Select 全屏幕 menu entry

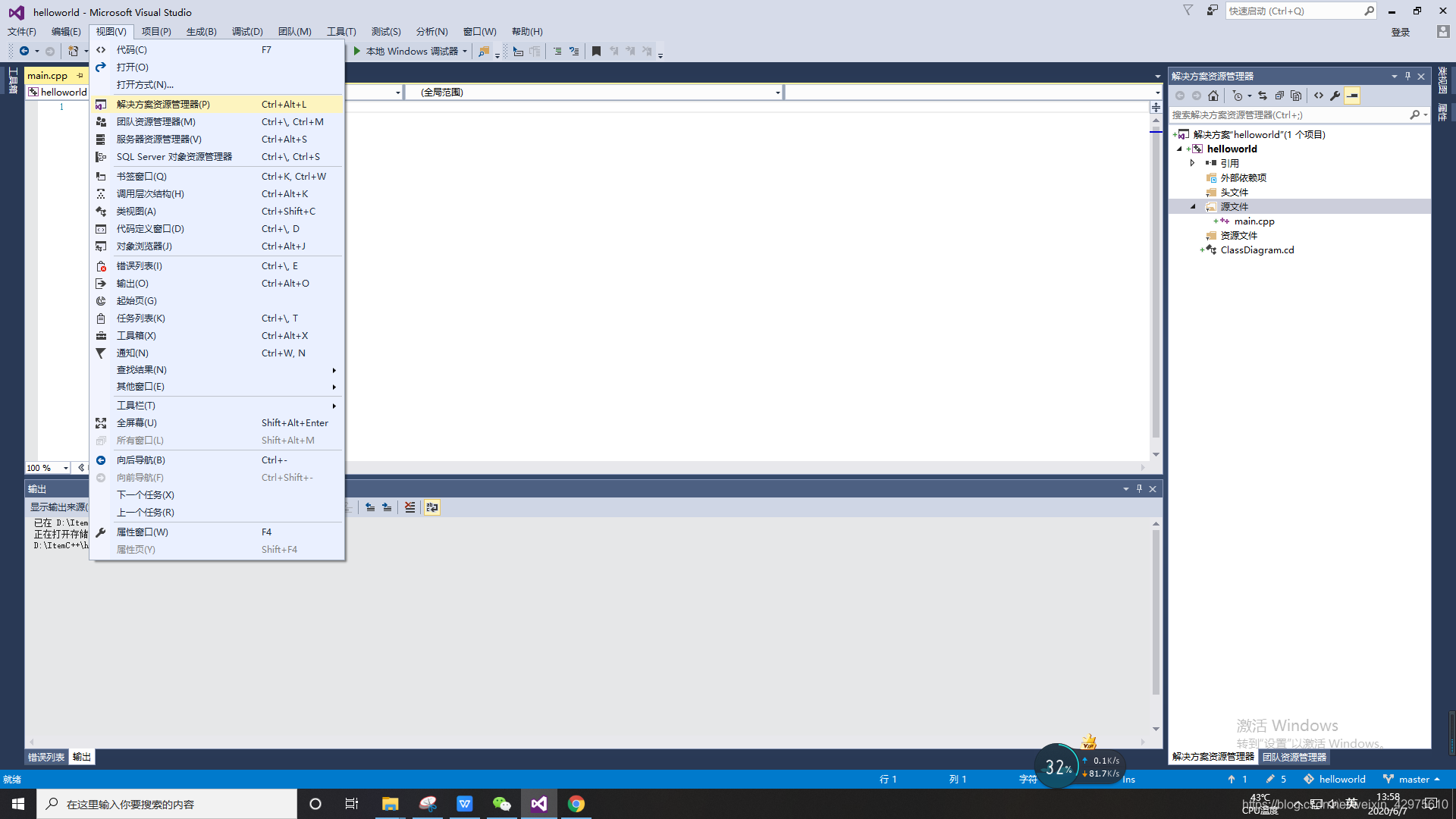(x=217, y=423)
